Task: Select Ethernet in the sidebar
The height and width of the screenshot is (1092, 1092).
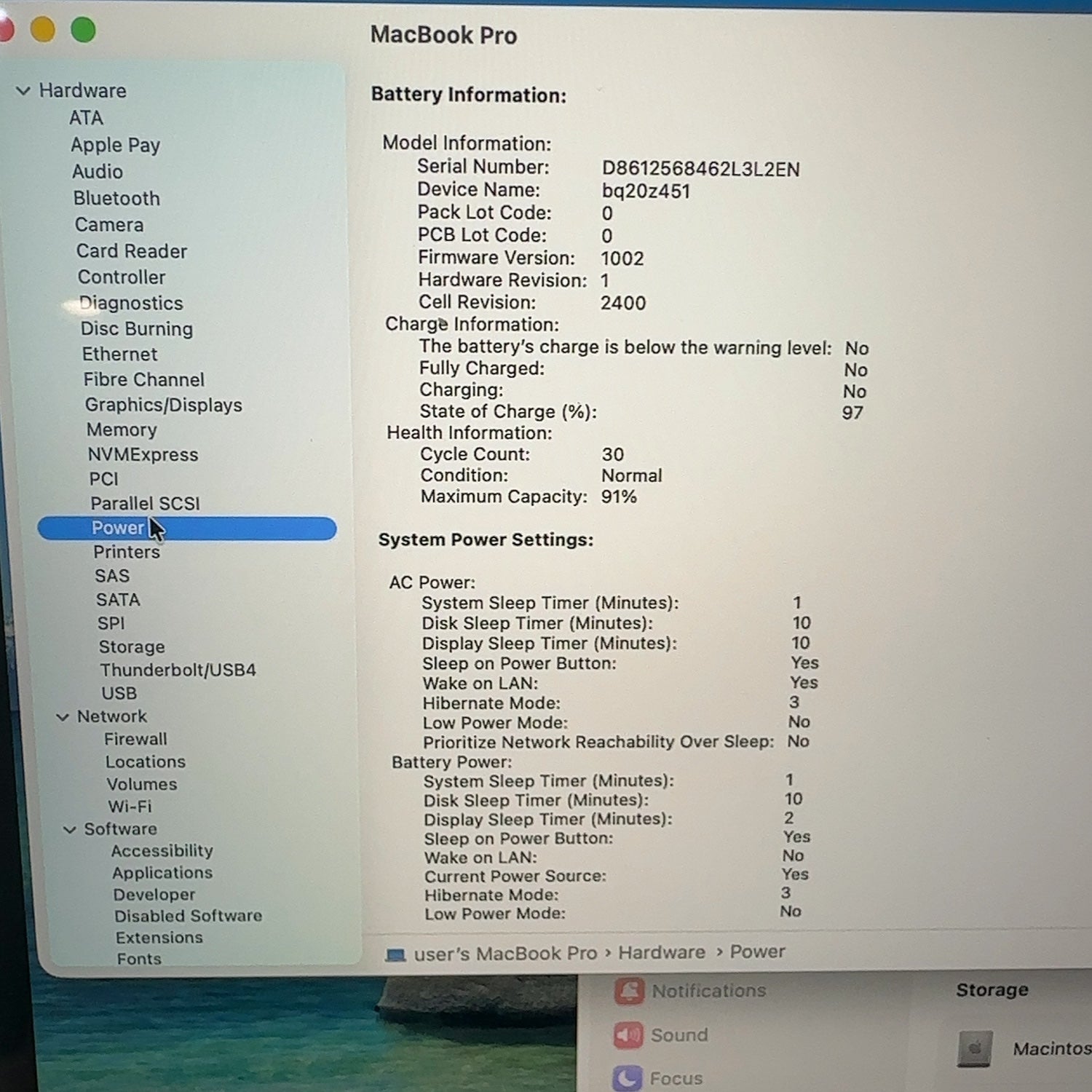Action: tap(119, 355)
